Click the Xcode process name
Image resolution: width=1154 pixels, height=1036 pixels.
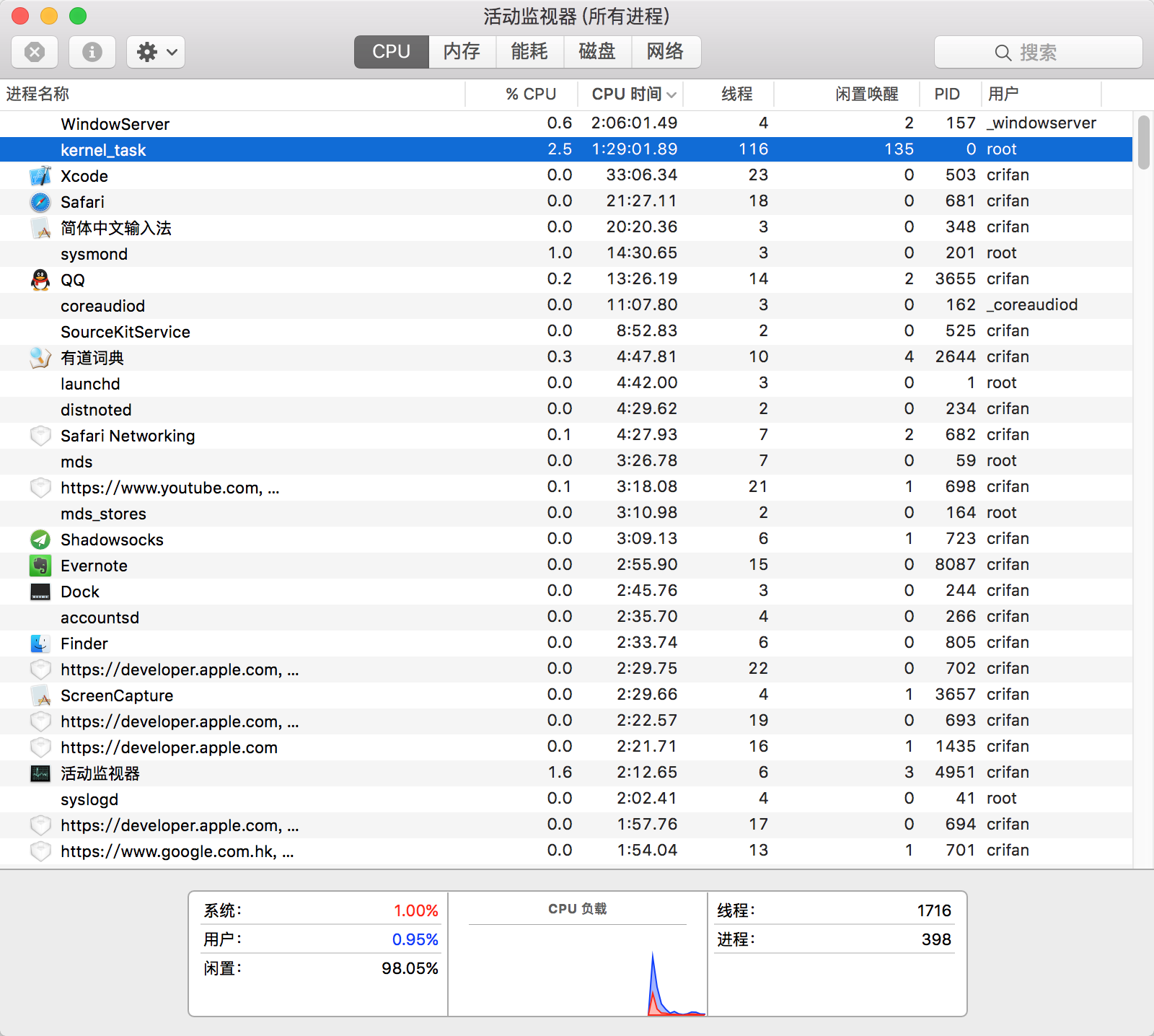(x=84, y=176)
